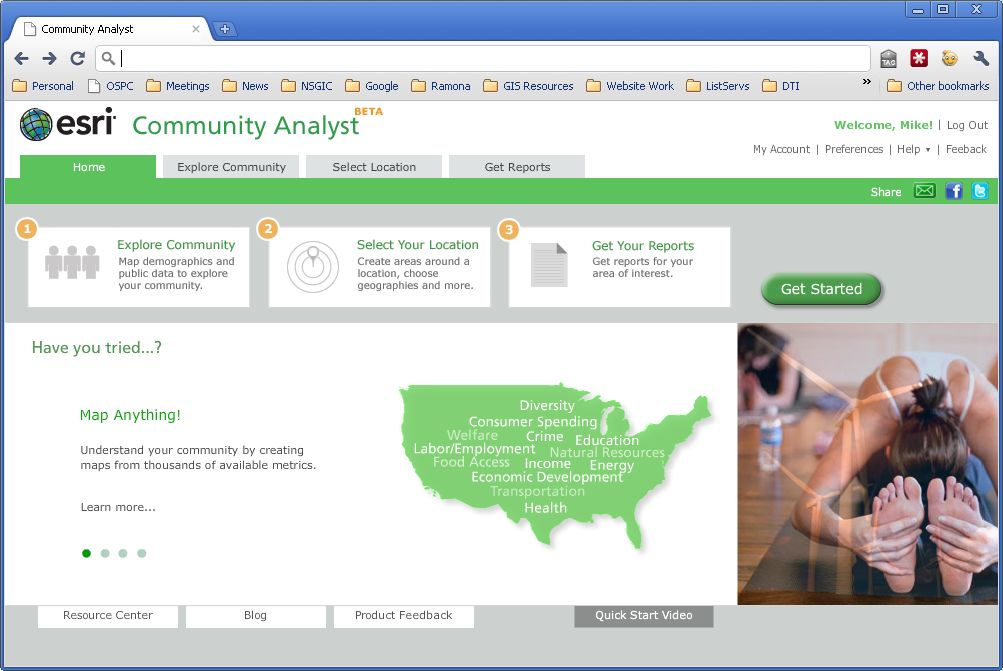Screen dimensions: 1003x671
Task: Select the first slideshow dot
Action: [x=86, y=553]
